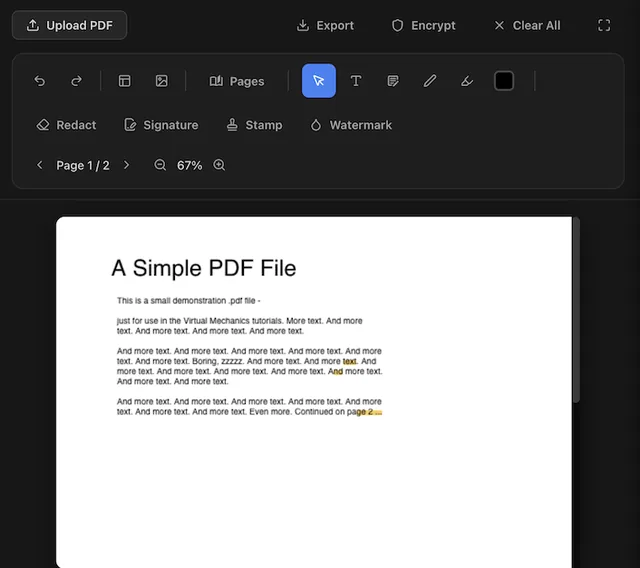The width and height of the screenshot is (640, 568).
Task: Open the black color swatch
Action: click(504, 81)
